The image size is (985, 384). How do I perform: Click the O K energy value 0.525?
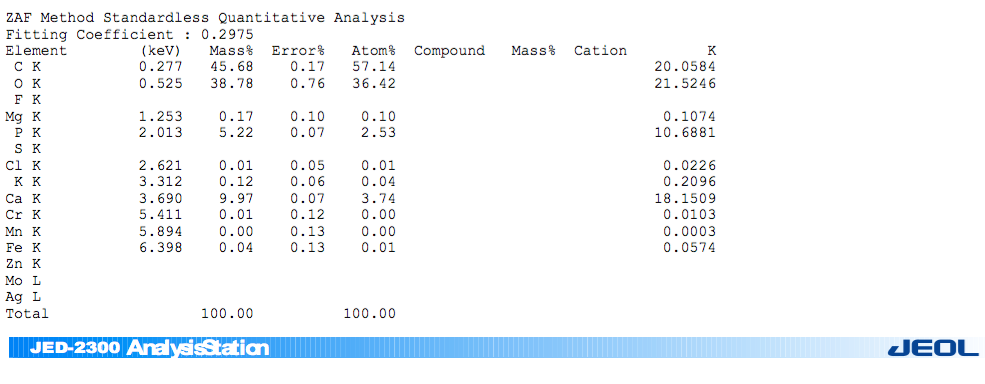point(161,84)
